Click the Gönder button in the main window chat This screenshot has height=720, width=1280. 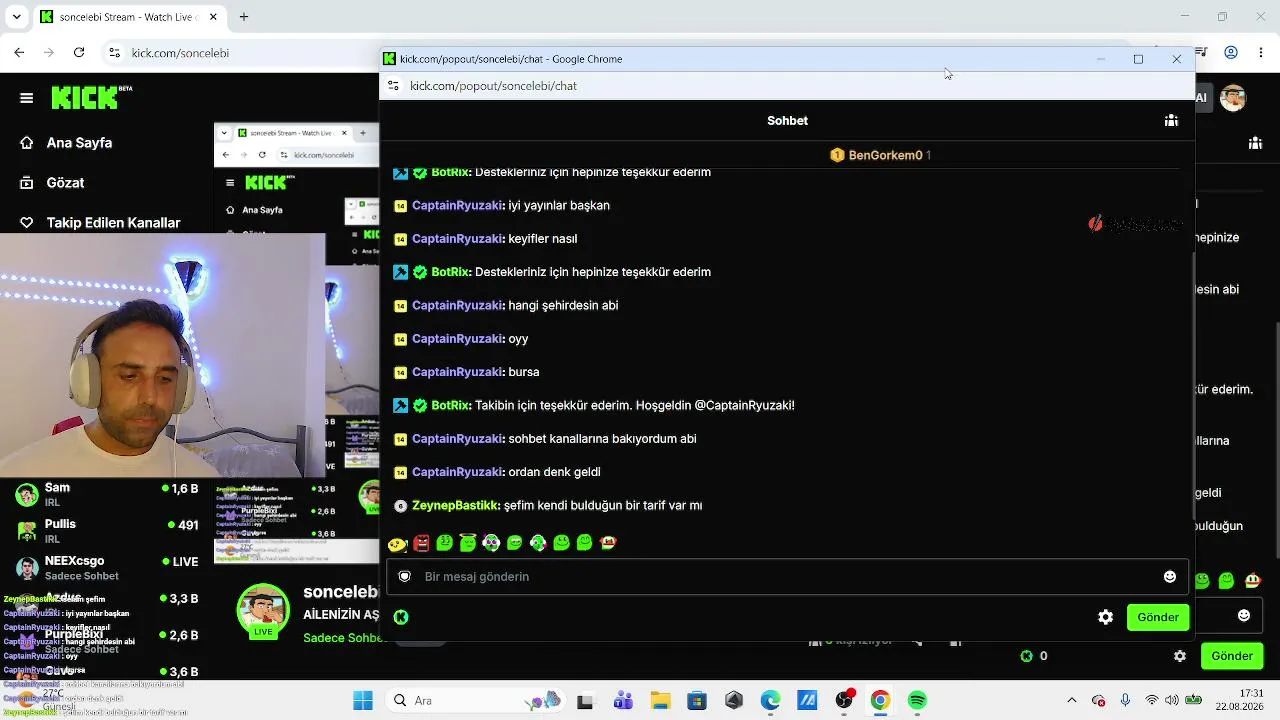pos(1232,656)
